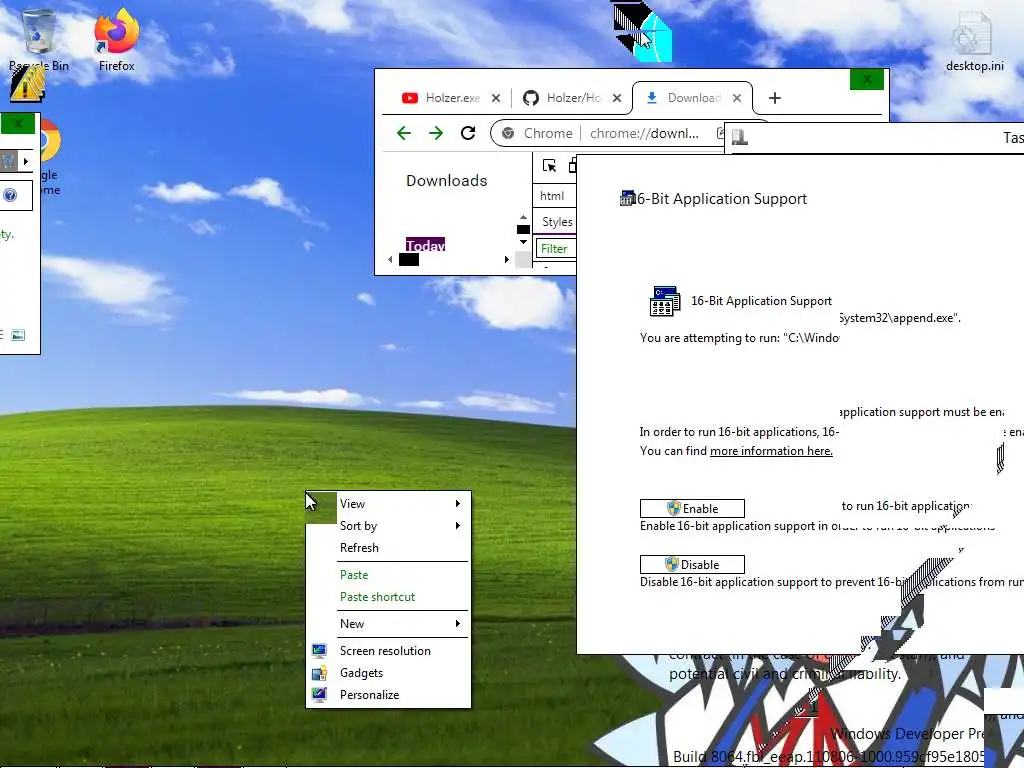
Task: Click the Downloads vertical scrollbar down arrow
Action: (523, 242)
